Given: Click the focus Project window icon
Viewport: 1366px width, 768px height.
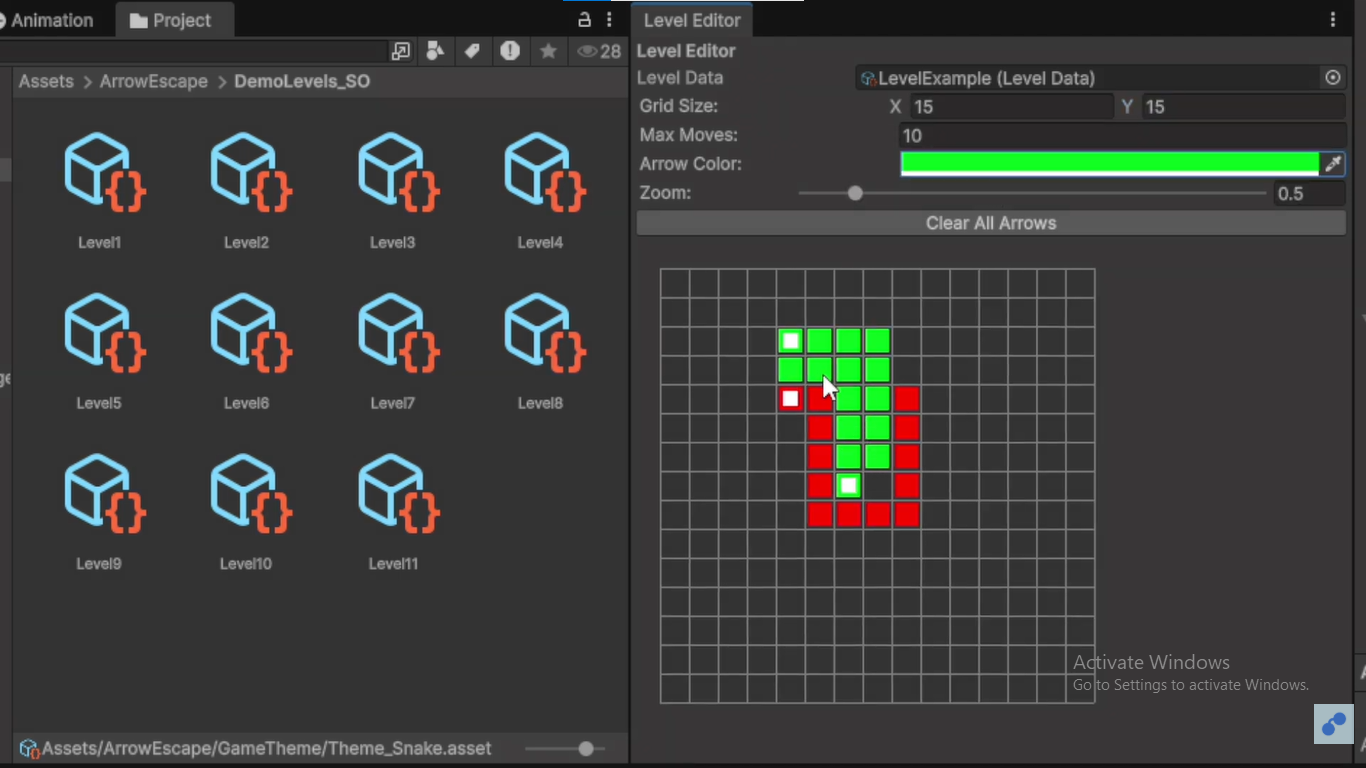Looking at the screenshot, I should click(x=401, y=51).
